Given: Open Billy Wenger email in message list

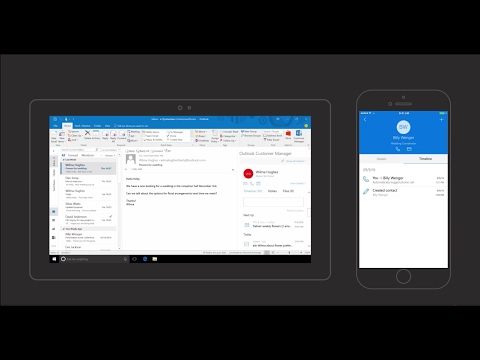Looking at the screenshot, I should click(88, 237).
